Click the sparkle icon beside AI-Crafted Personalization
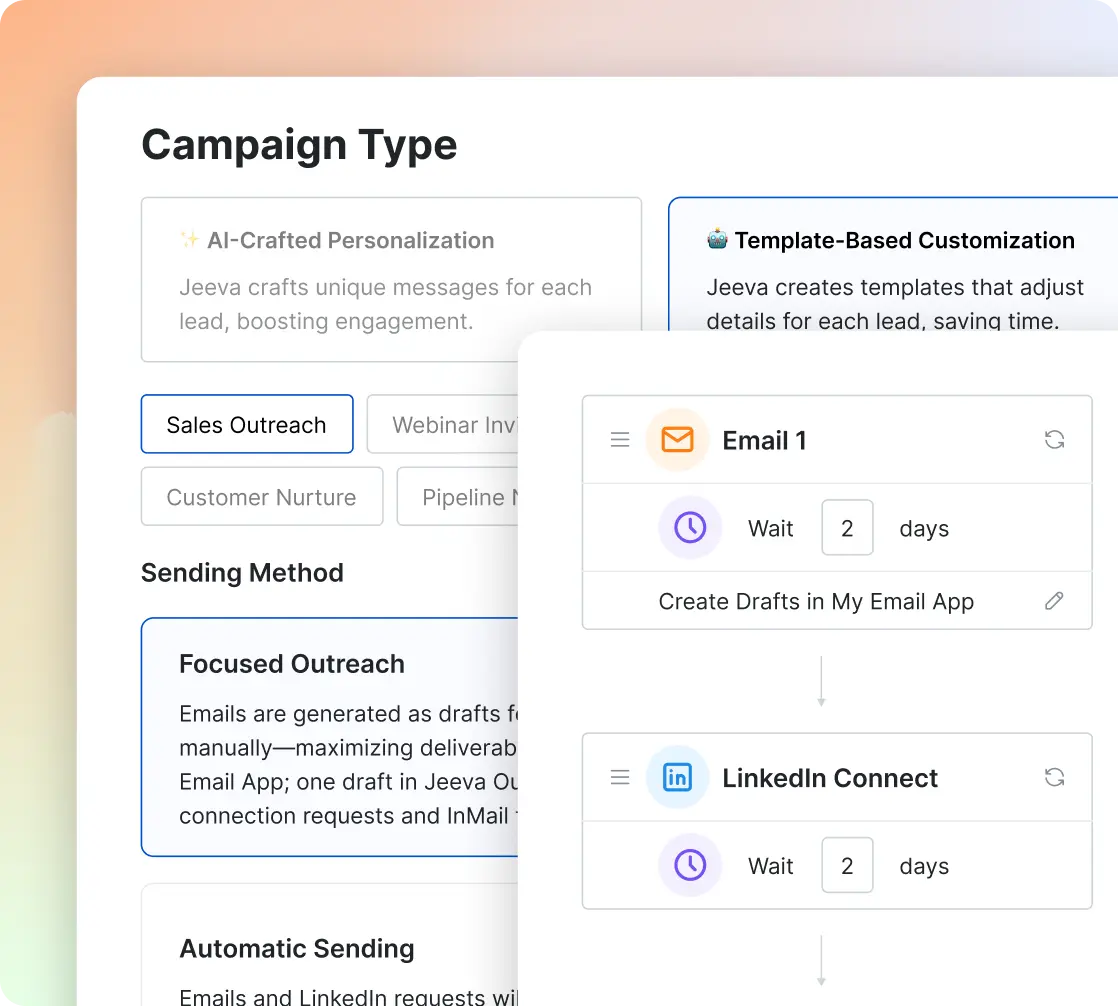 click(189, 240)
